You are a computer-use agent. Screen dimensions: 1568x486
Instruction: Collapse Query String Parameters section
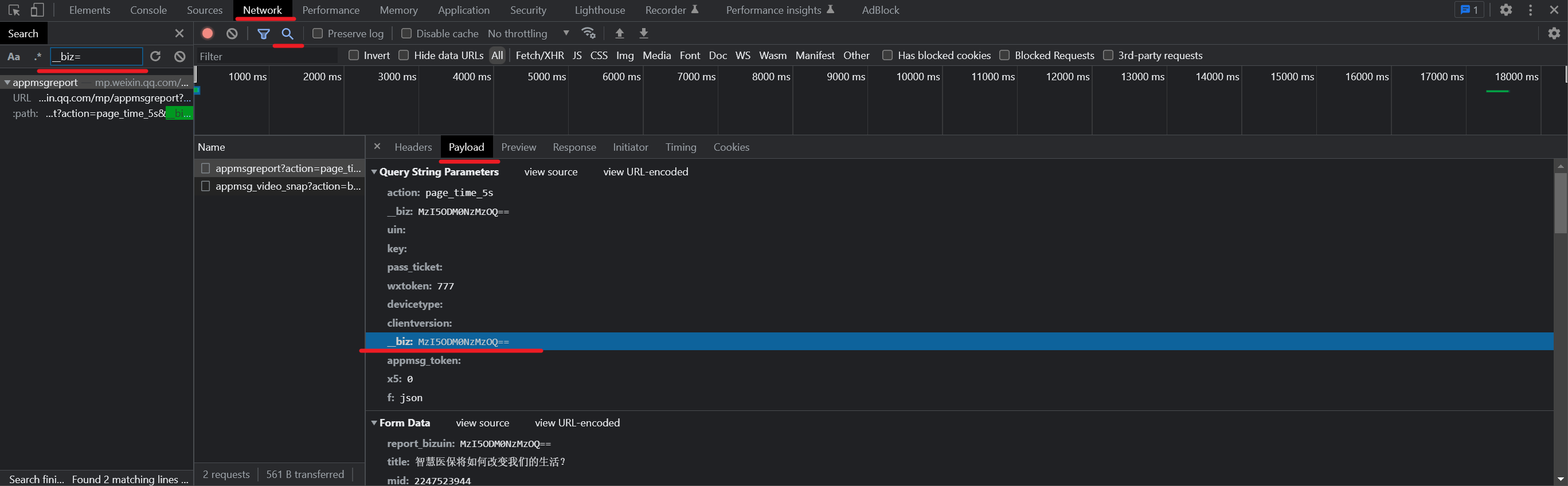point(374,172)
